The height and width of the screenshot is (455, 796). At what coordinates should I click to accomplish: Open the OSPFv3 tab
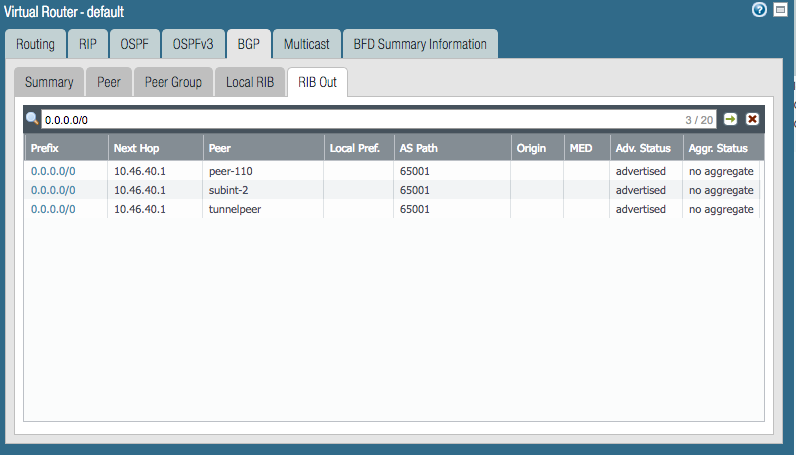pyautogui.click(x=192, y=44)
